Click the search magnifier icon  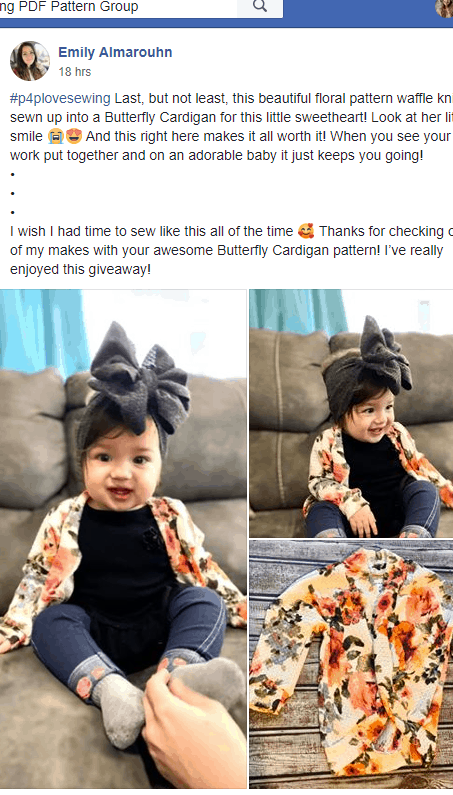[260, 7]
